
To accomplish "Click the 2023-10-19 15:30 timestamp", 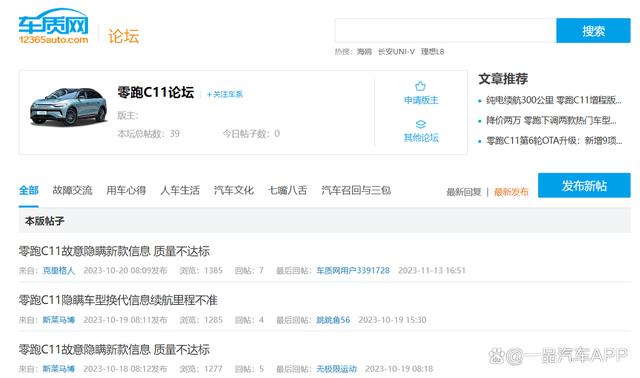I will point(392,320).
